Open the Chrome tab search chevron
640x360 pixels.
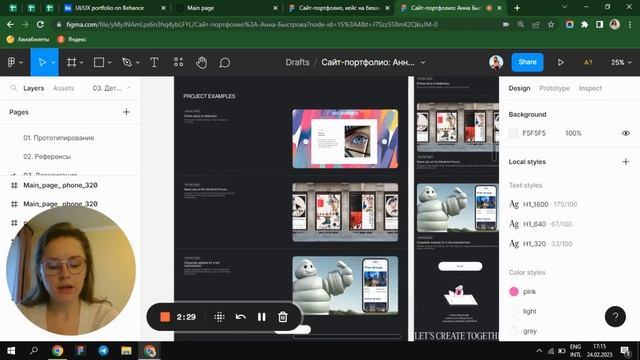coord(564,7)
